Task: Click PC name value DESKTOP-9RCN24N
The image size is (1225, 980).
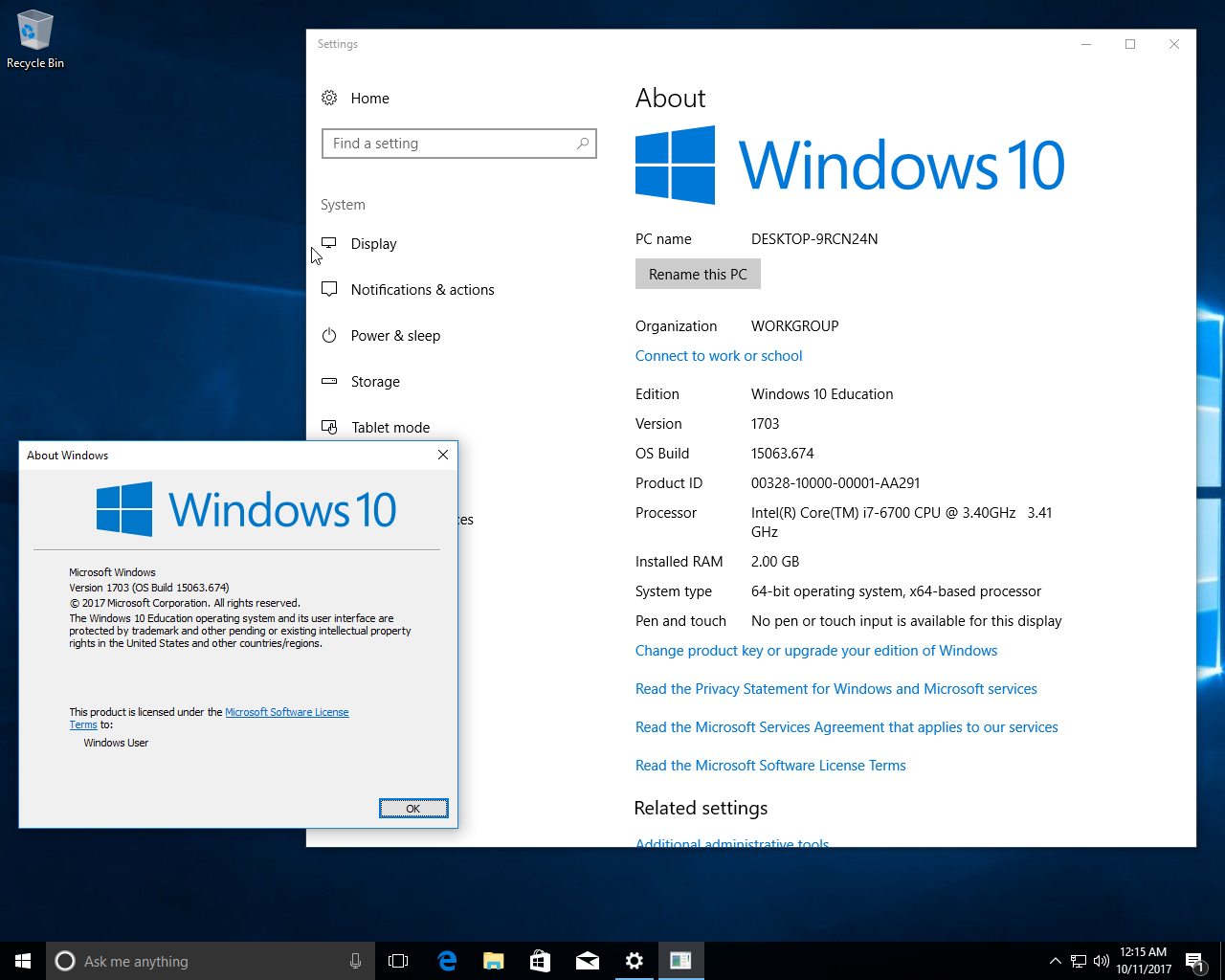Action: pyautogui.click(x=814, y=239)
